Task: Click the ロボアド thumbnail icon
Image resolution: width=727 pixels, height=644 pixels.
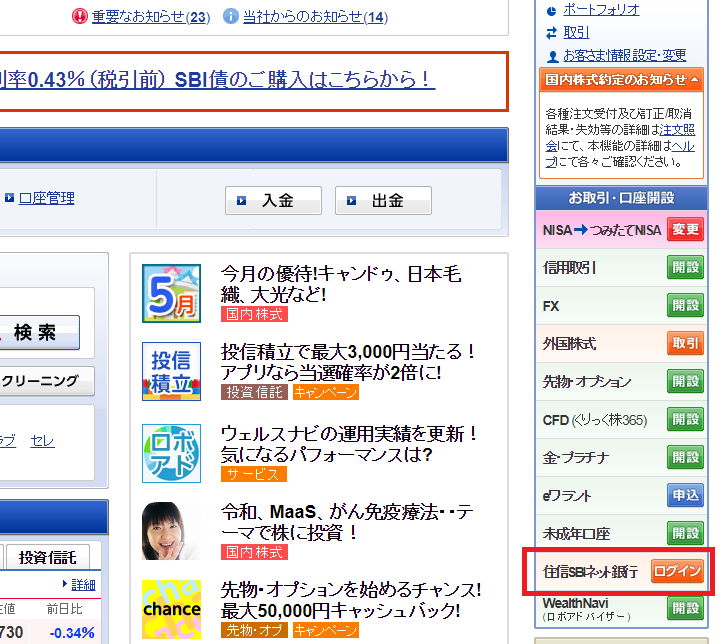Action: coord(171,453)
